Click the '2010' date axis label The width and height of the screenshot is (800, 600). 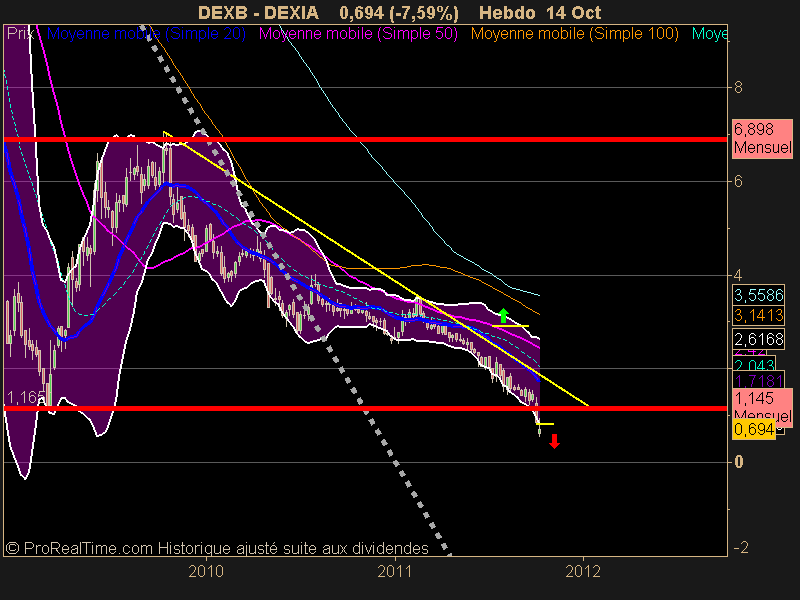206,571
